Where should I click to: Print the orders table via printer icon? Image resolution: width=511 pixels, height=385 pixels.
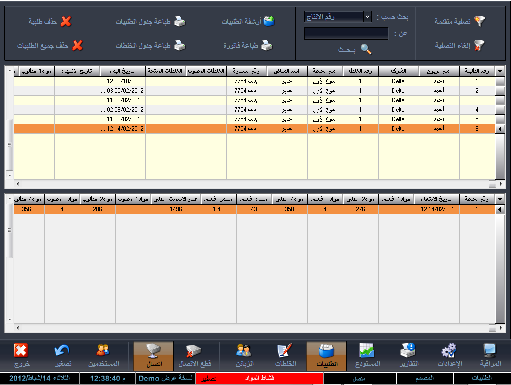click(x=180, y=21)
